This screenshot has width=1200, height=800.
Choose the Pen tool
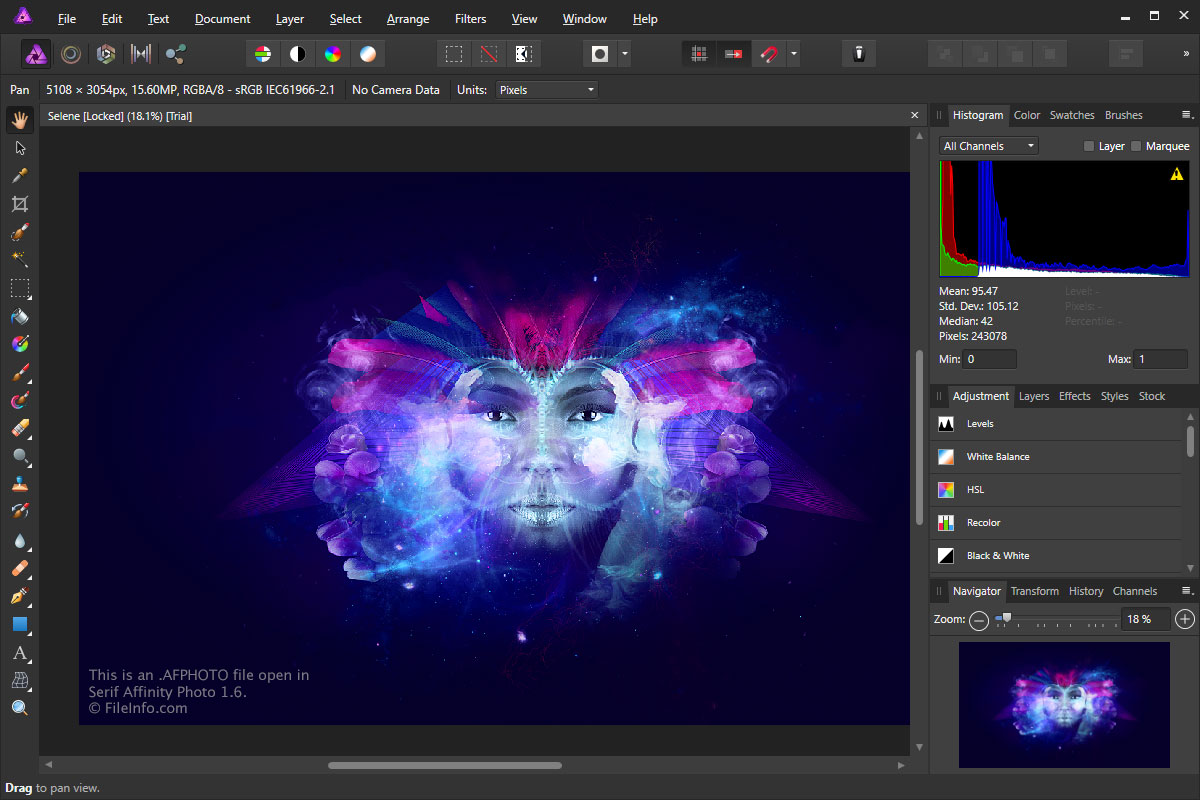(20, 597)
